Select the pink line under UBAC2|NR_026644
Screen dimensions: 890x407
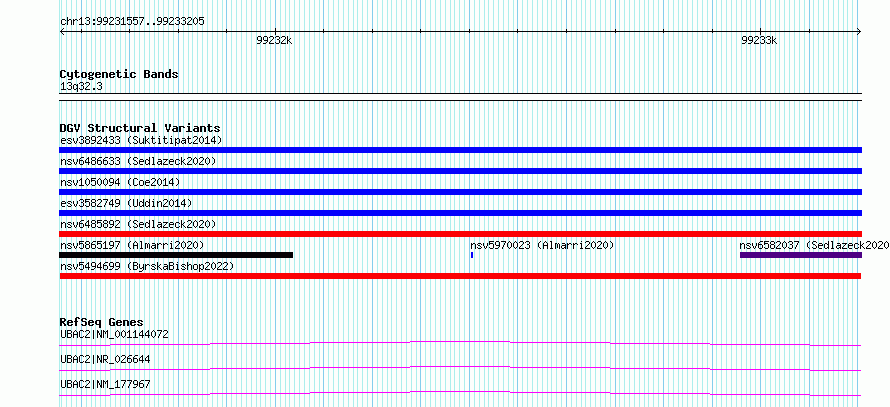(460, 368)
